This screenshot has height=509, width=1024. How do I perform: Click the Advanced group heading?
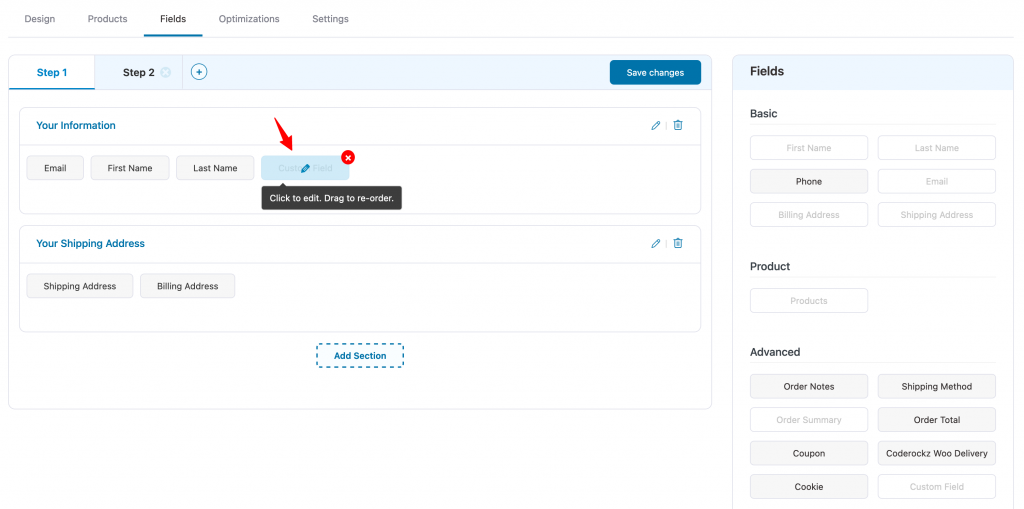pyautogui.click(x=775, y=352)
